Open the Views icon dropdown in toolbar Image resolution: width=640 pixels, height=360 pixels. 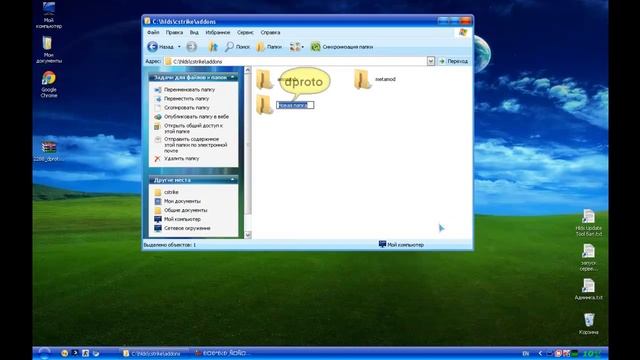click(297, 47)
